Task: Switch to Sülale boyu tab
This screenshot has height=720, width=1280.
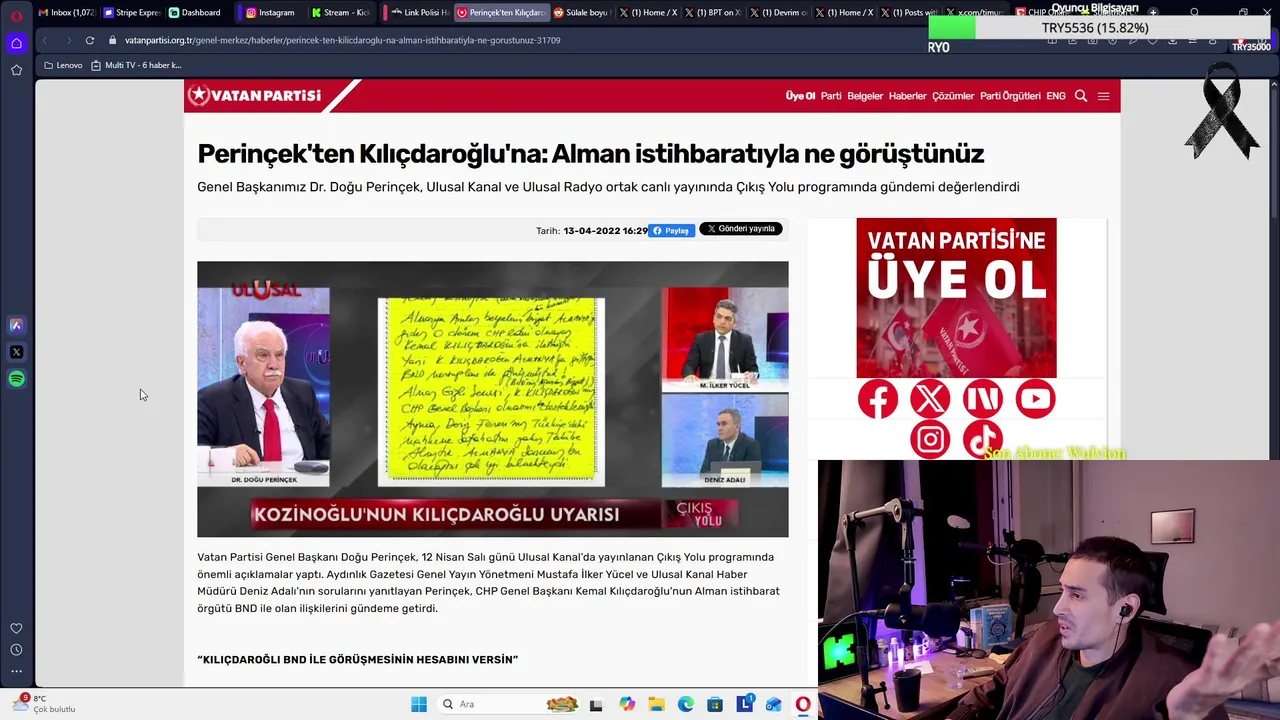Action: coord(581,12)
